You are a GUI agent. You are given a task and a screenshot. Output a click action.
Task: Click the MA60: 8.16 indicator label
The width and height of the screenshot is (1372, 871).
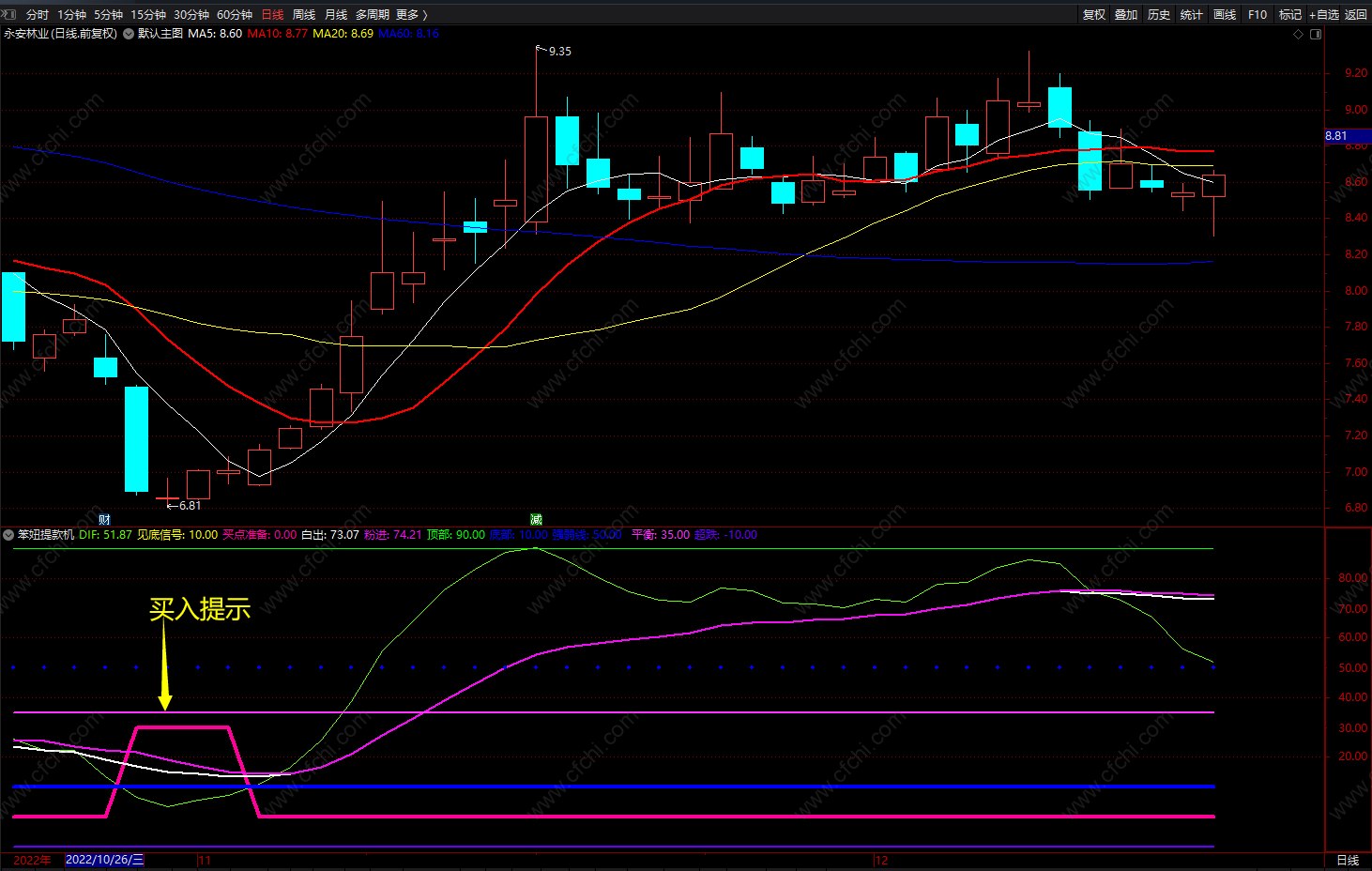(408, 34)
